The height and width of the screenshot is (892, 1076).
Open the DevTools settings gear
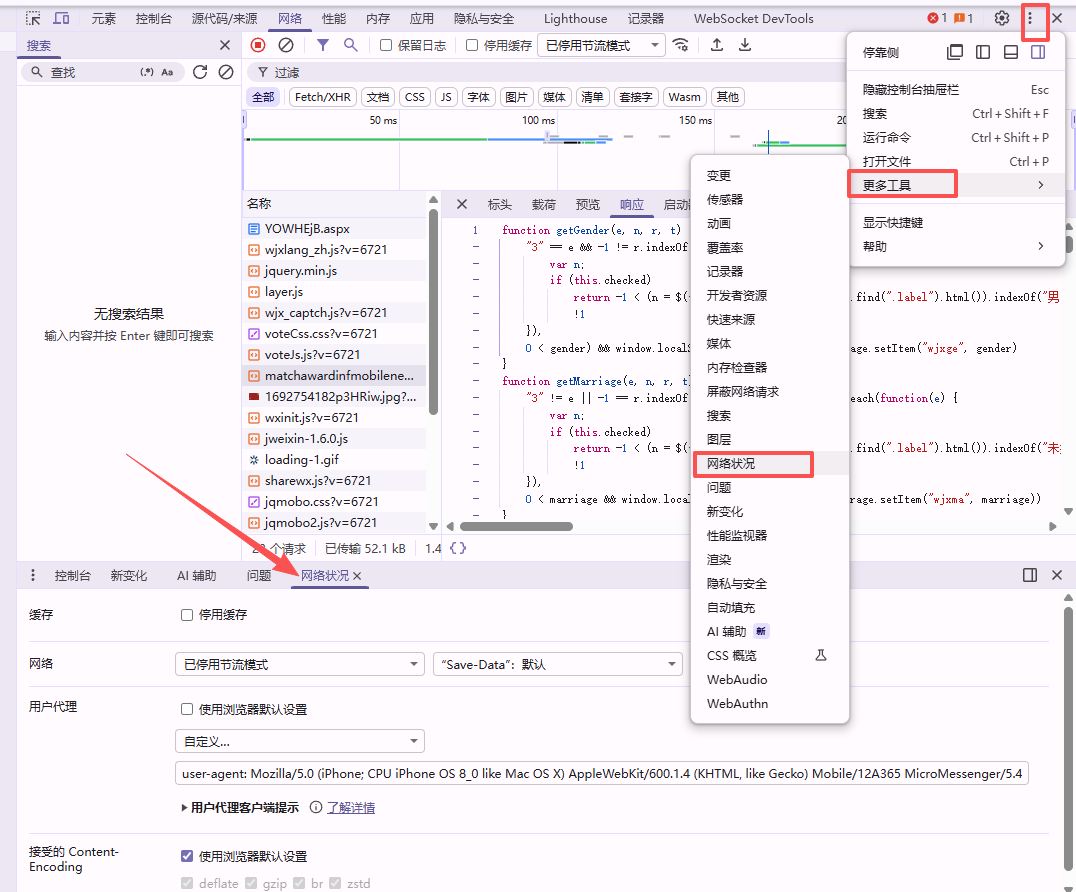1001,18
